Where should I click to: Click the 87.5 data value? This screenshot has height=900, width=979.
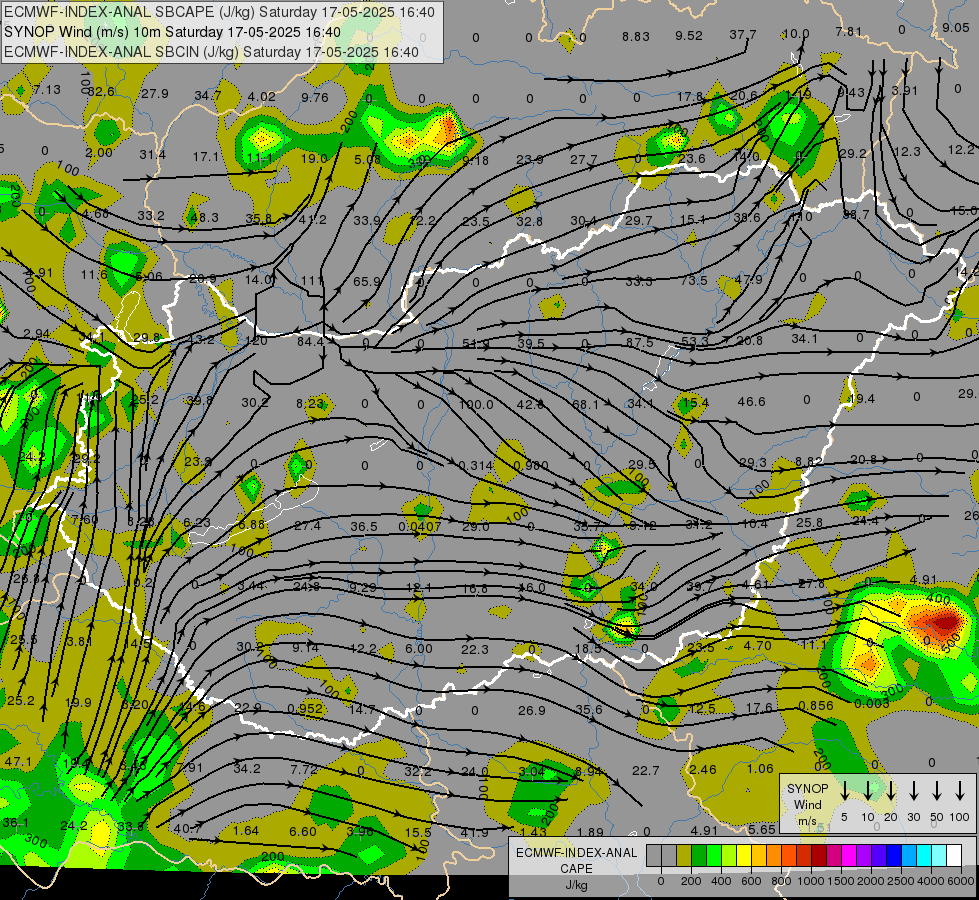point(640,343)
